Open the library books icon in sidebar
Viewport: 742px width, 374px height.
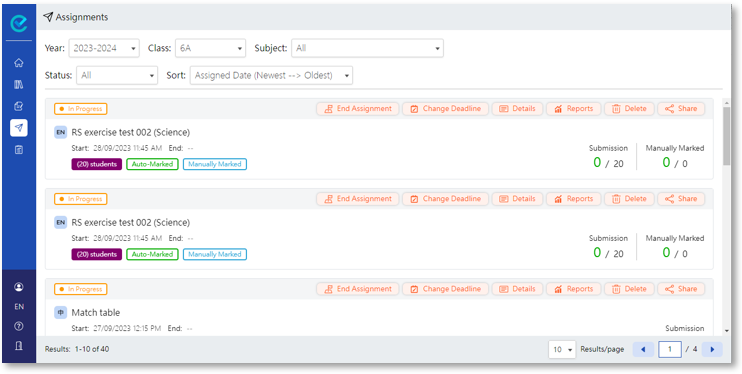(x=19, y=85)
